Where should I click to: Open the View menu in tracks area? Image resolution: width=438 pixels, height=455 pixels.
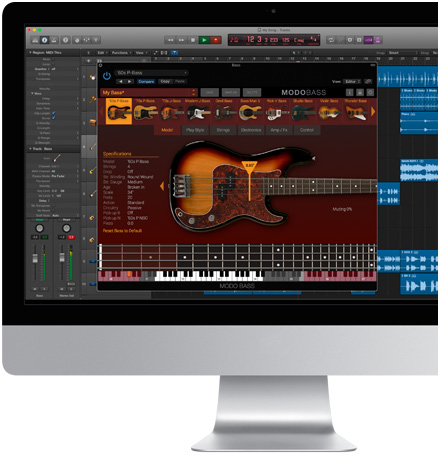(x=141, y=53)
